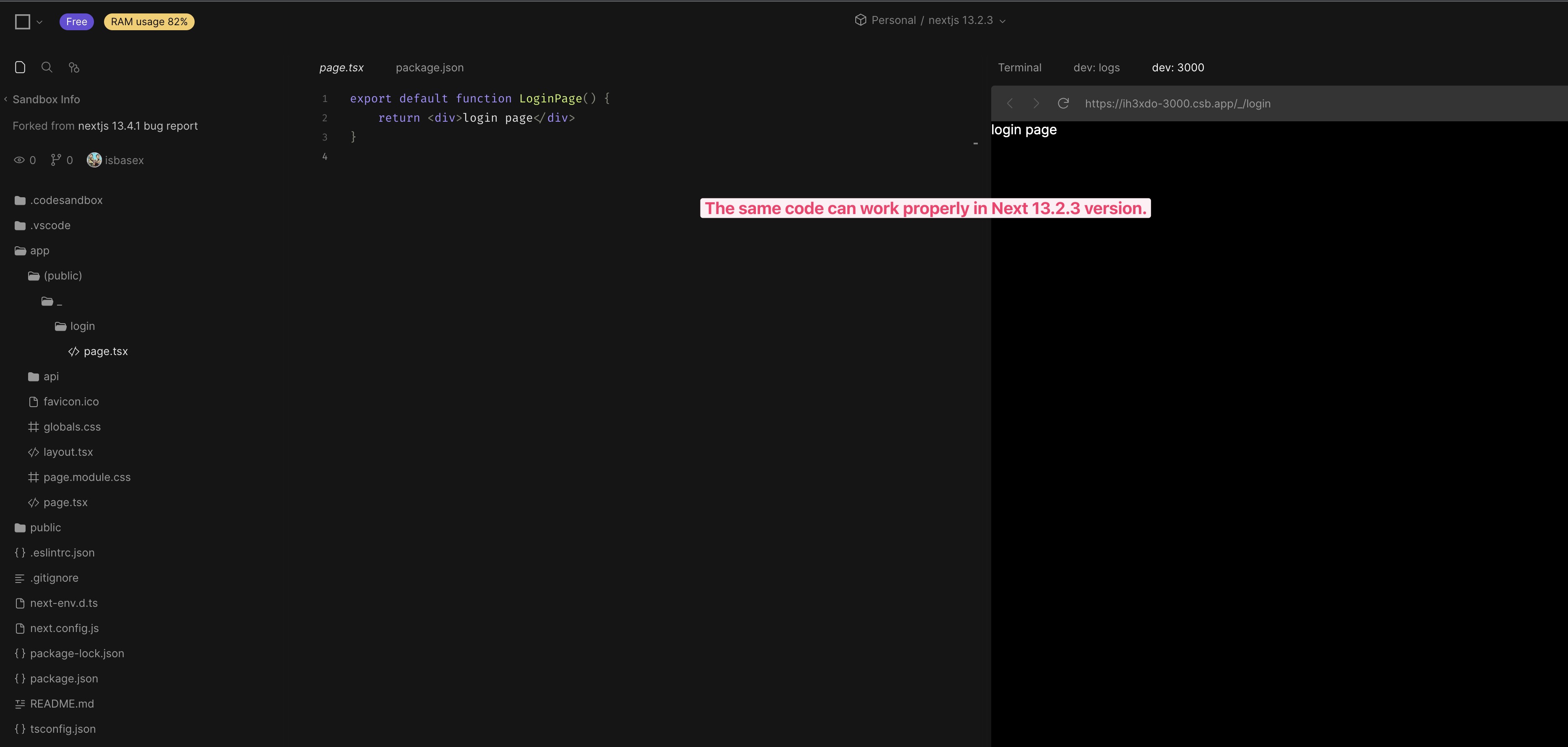Open the version control sidebar icon
The height and width of the screenshot is (747, 1568).
tap(74, 67)
